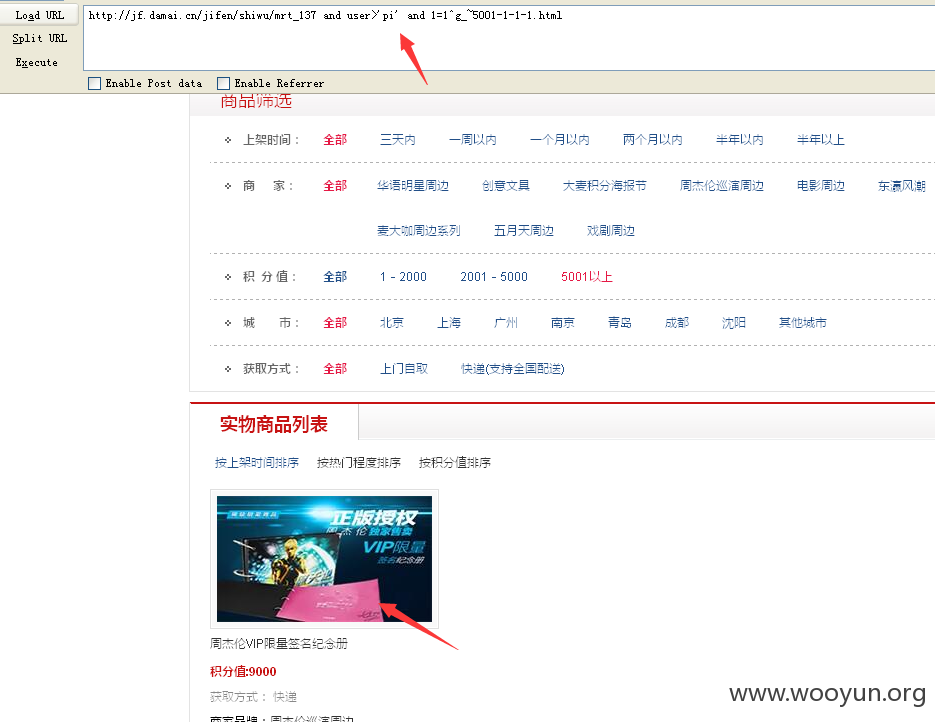
Task: Click the 积分值:9000 price text
Action: point(243,671)
